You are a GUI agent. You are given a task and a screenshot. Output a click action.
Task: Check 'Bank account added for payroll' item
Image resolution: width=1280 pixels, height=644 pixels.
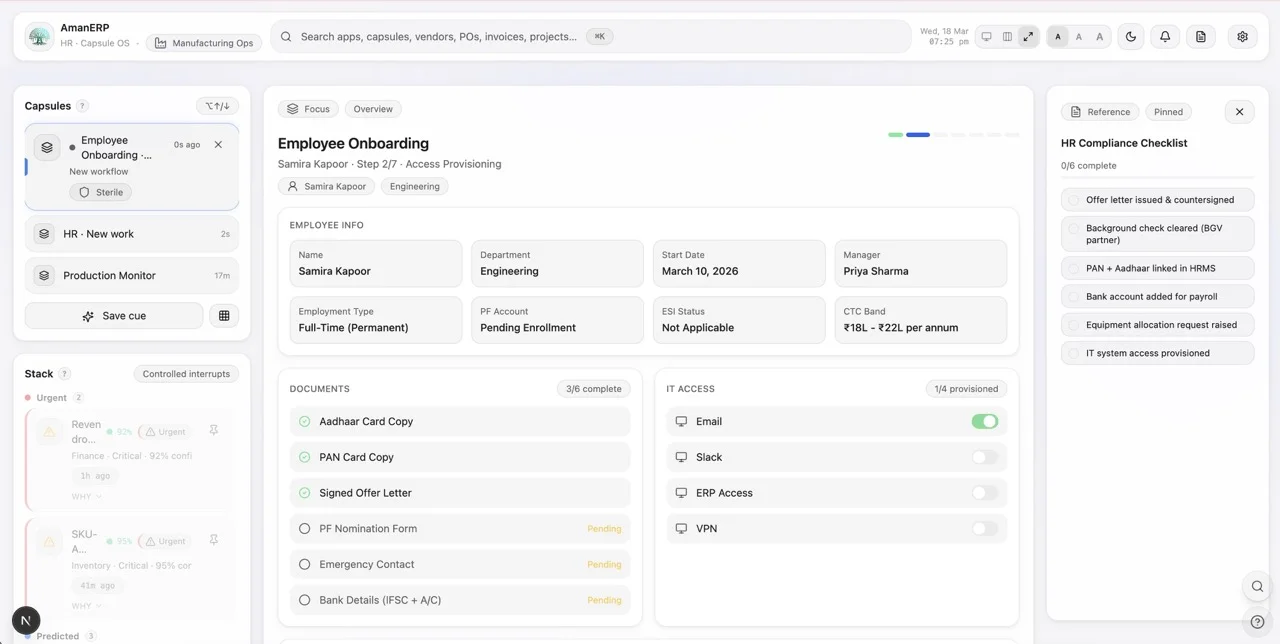pyautogui.click(x=1157, y=297)
